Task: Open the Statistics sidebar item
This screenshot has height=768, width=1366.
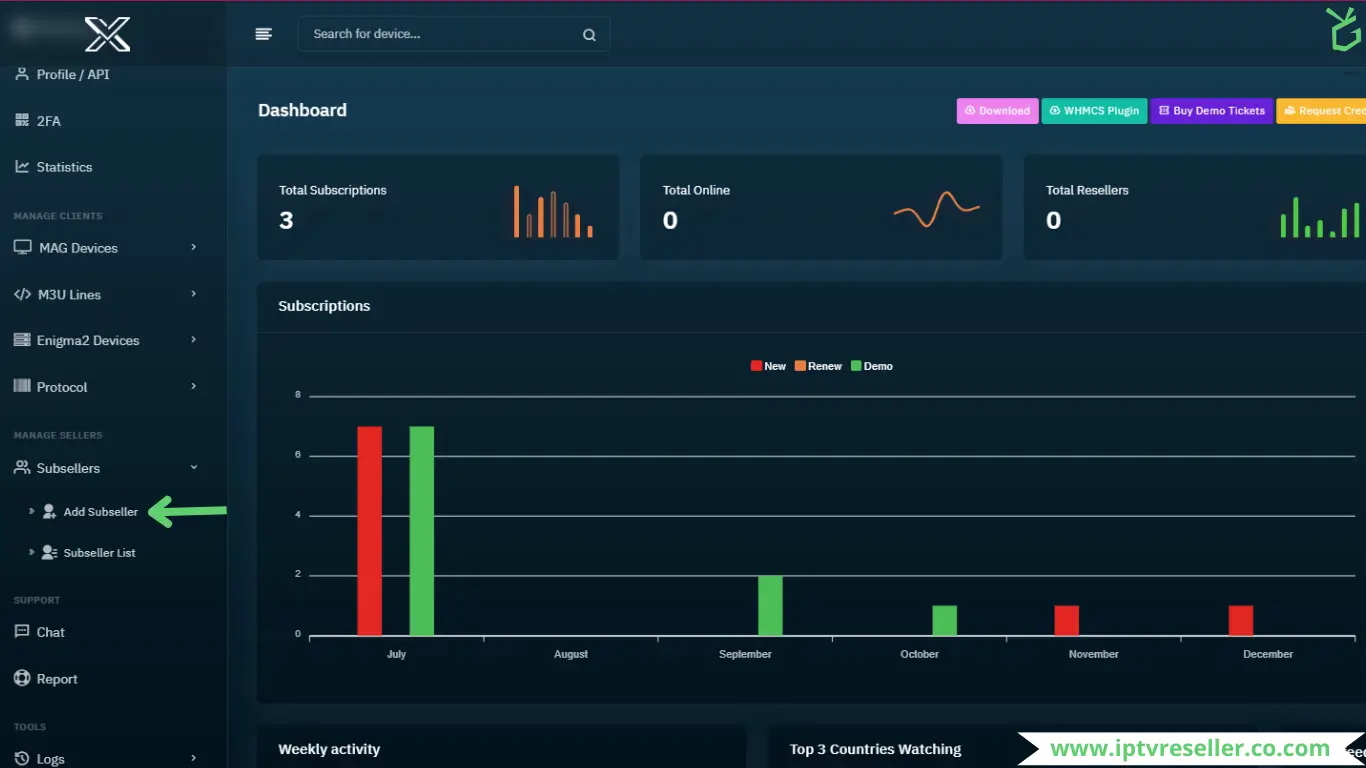Action: click(64, 167)
